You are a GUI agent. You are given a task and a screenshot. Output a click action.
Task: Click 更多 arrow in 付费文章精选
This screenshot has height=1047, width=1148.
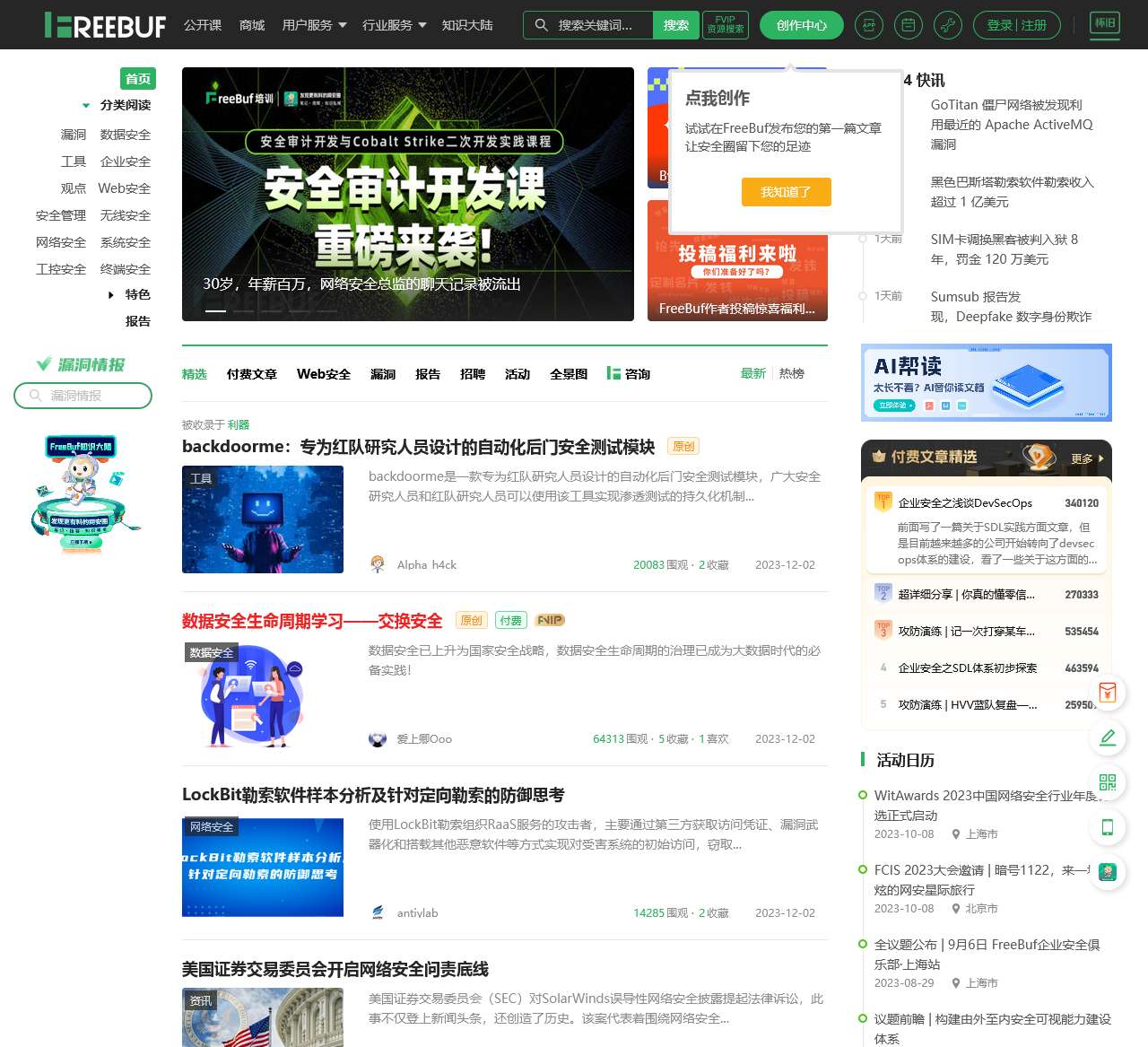(x=1087, y=458)
